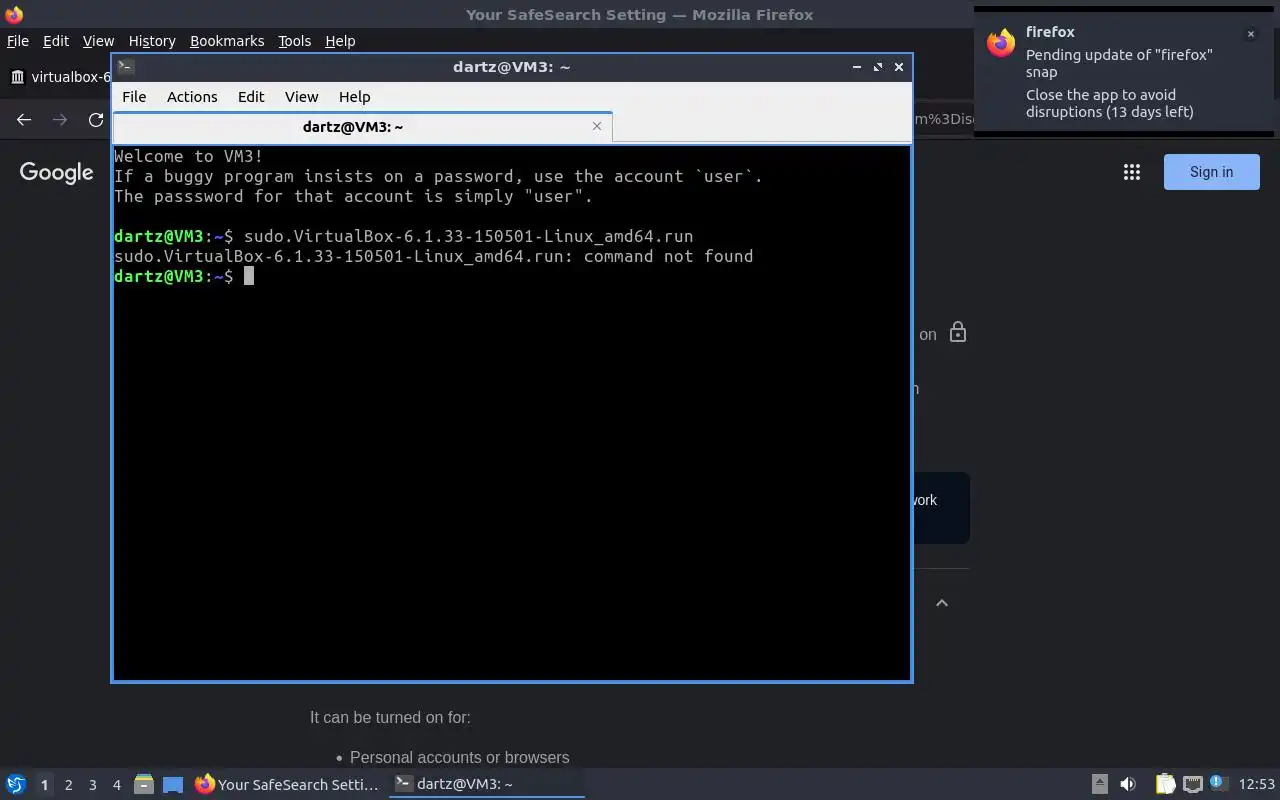Open Firefox Edit menu
The height and width of the screenshot is (800, 1280).
(56, 41)
